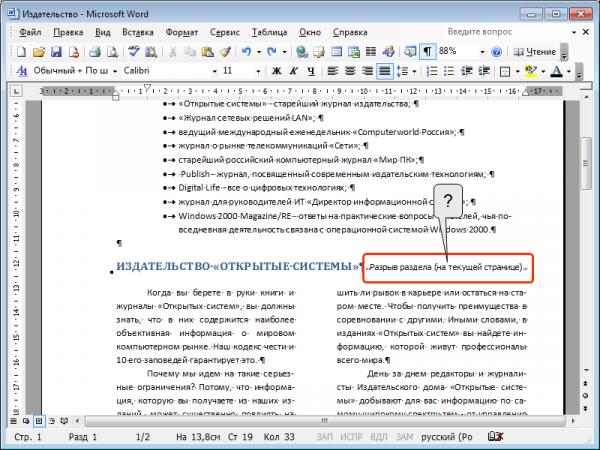
Task: Open the Правка menu
Action: coord(68,32)
